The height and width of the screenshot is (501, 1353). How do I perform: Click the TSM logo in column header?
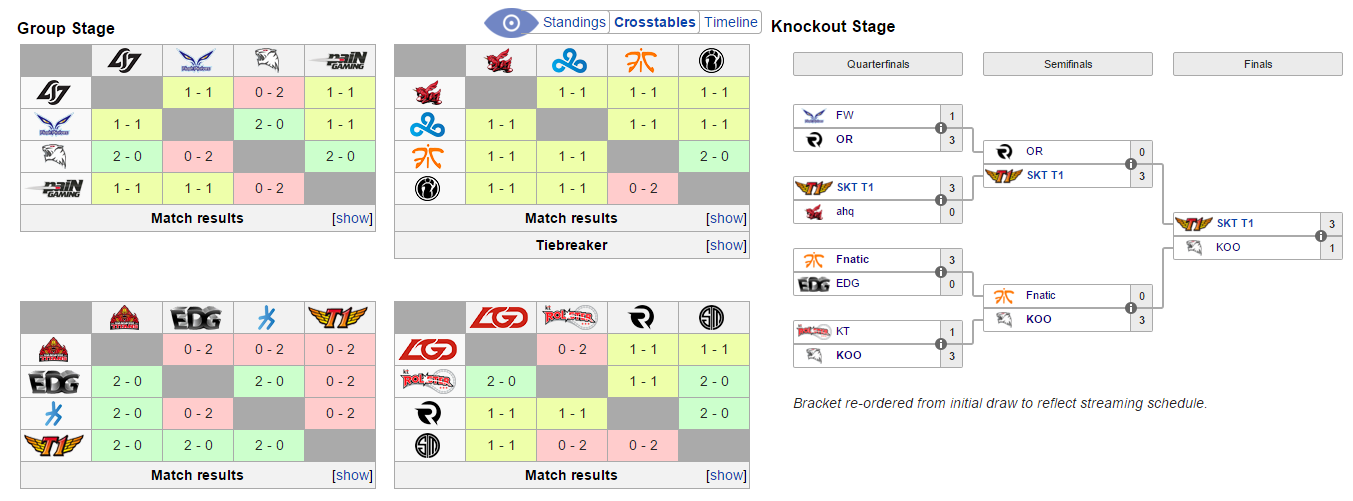[713, 319]
